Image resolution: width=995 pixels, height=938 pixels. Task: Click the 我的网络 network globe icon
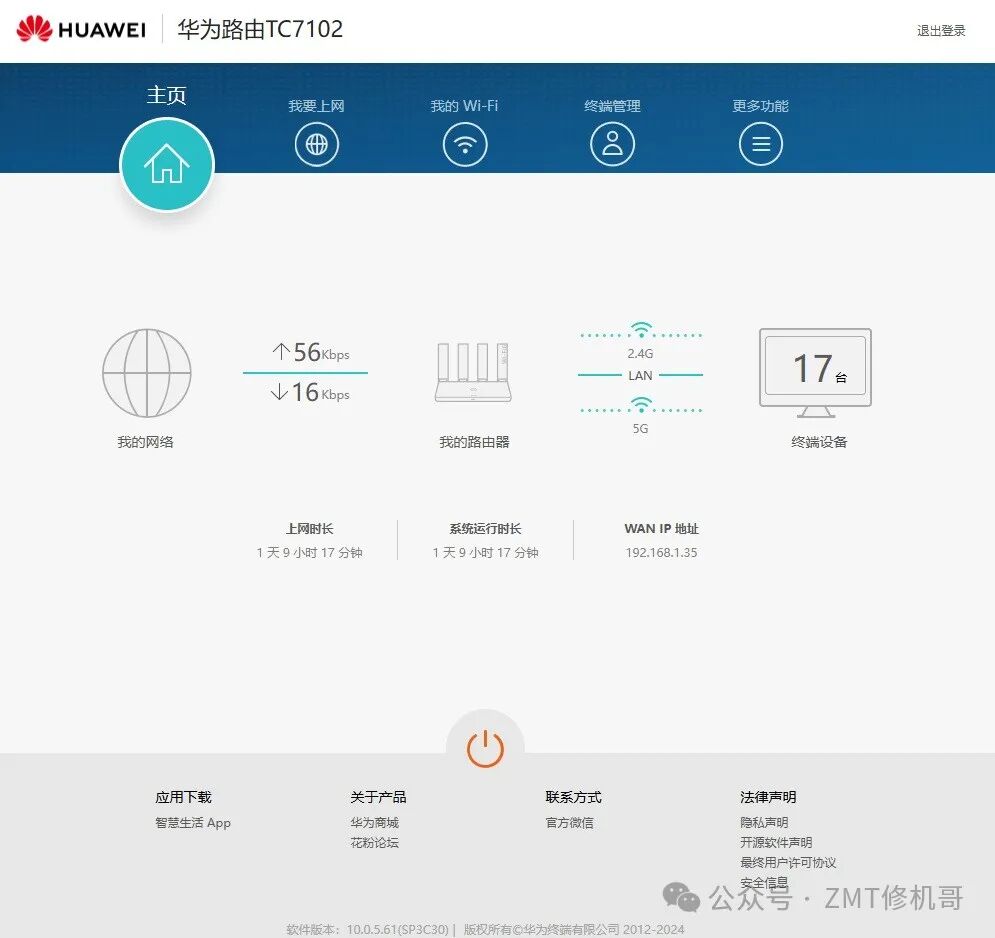pos(146,373)
